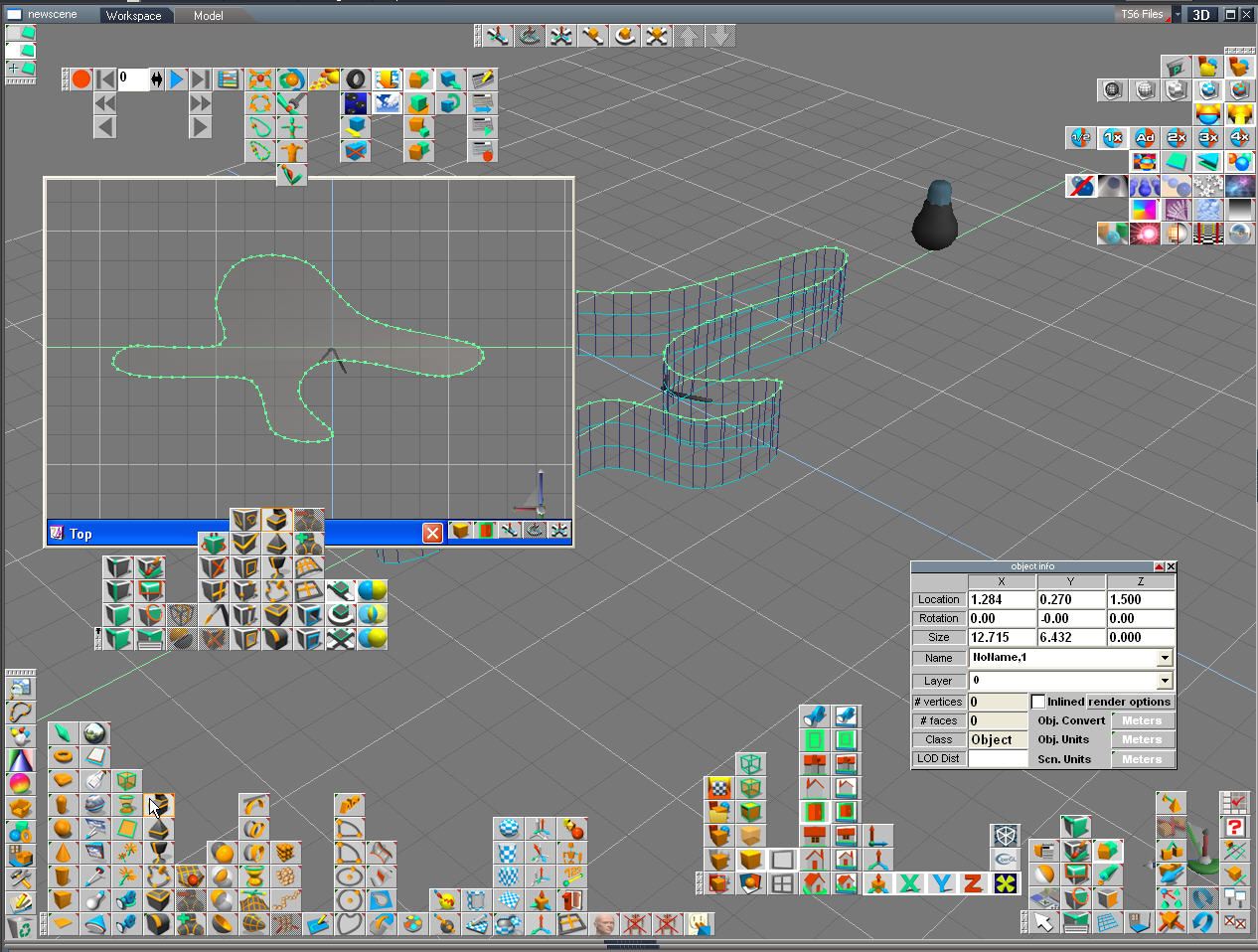Toggle the Y axis constraint icon
Screen dimensions: 1258x952
(x=941, y=883)
